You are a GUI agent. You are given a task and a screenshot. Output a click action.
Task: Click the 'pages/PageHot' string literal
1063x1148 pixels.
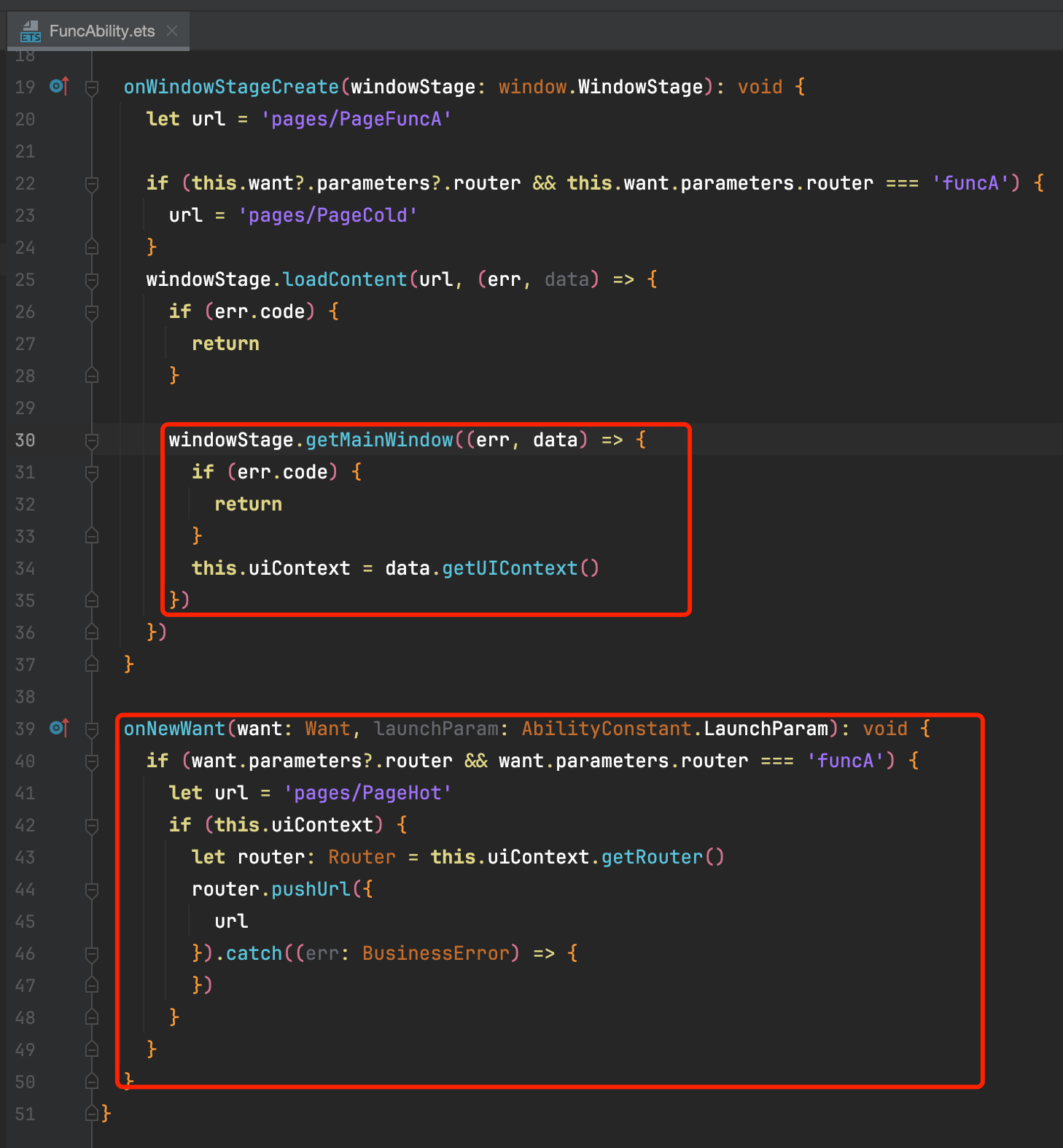pyautogui.click(x=367, y=793)
